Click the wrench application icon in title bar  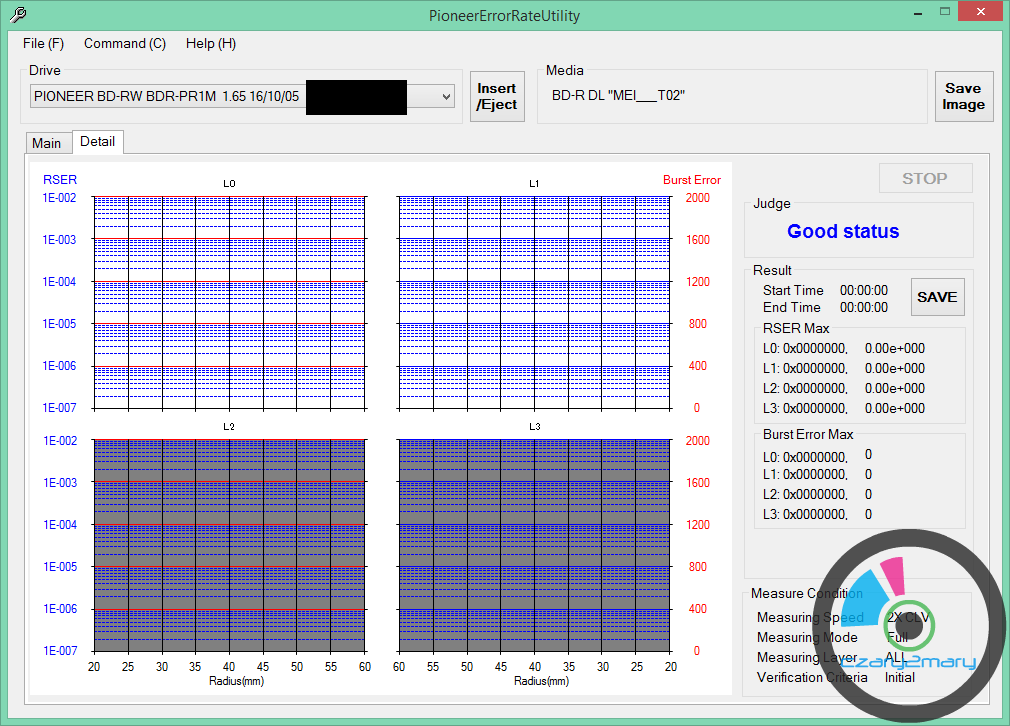tap(17, 15)
